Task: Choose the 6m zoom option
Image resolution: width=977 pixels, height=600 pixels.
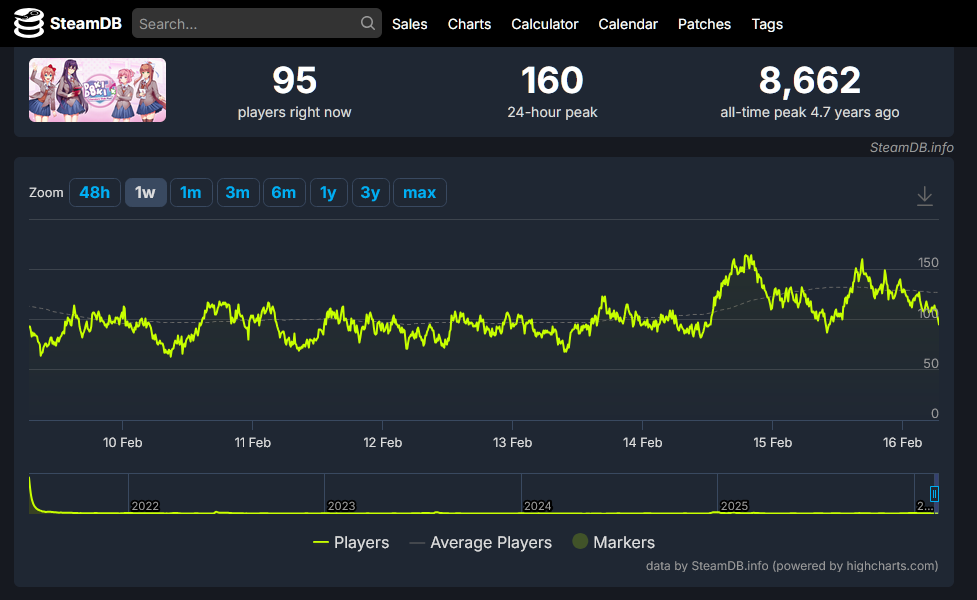Action: pyautogui.click(x=284, y=193)
